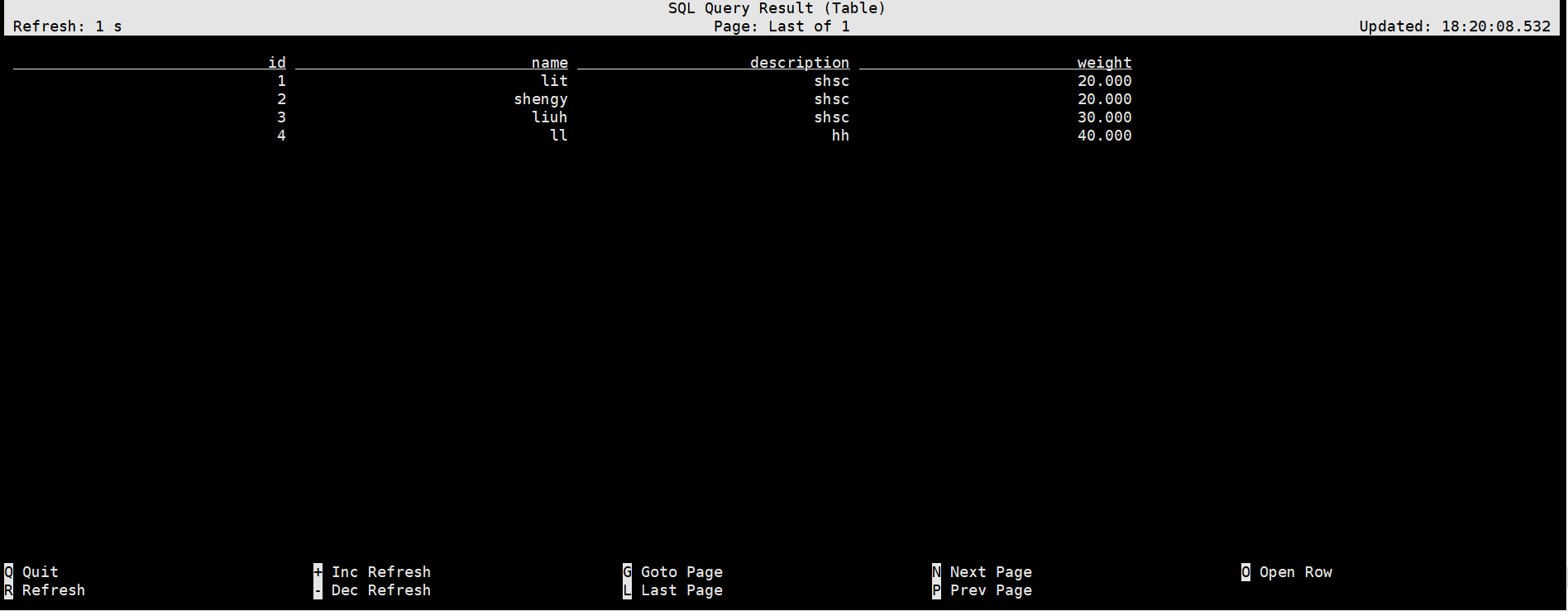Image resolution: width=1568 pixels, height=611 pixels.
Task: Click the G key hint for Goto Page
Action: [627, 572]
